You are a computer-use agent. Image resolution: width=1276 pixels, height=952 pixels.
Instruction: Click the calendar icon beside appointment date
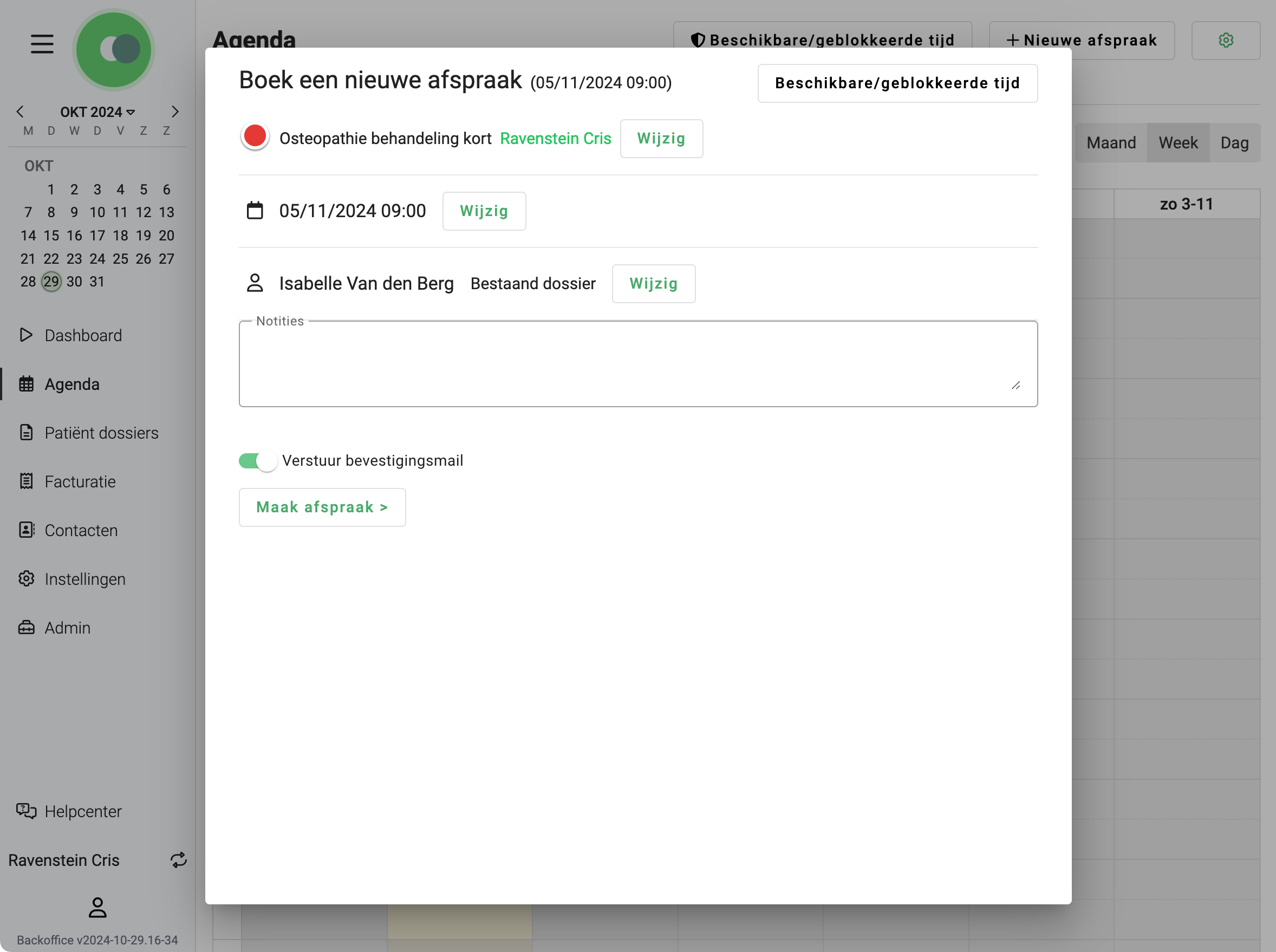[x=255, y=211]
